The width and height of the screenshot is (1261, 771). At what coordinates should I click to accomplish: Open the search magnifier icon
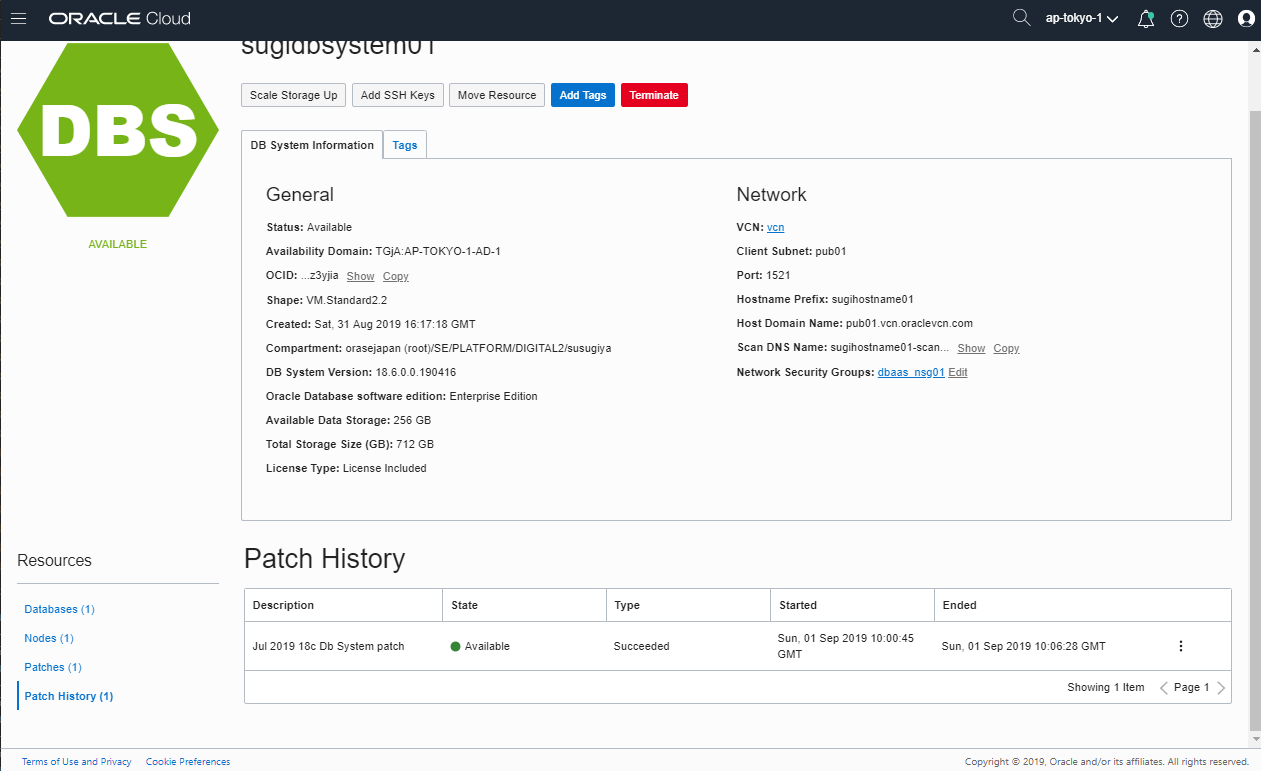tap(1021, 18)
